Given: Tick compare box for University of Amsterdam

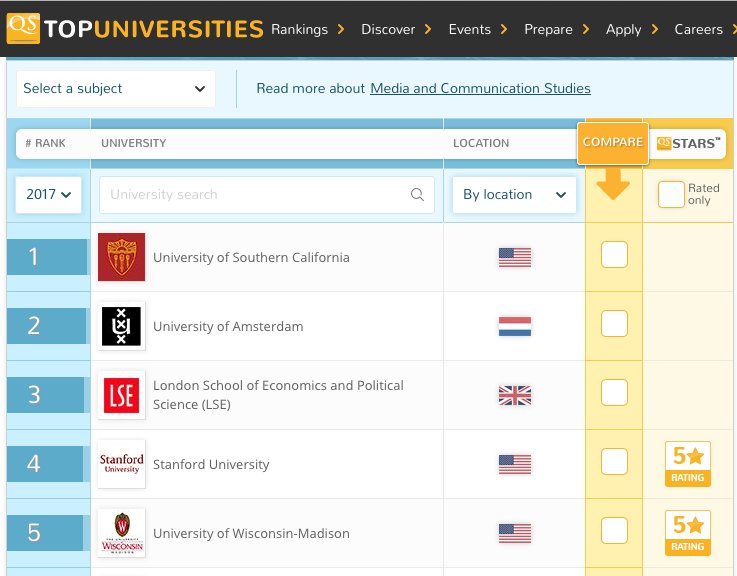Looking at the screenshot, I should click(614, 324).
